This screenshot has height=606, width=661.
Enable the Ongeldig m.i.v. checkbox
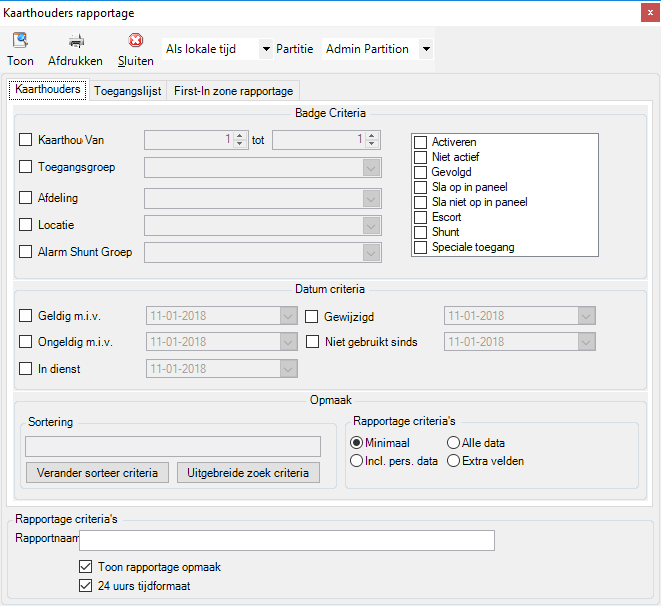[x=26, y=342]
